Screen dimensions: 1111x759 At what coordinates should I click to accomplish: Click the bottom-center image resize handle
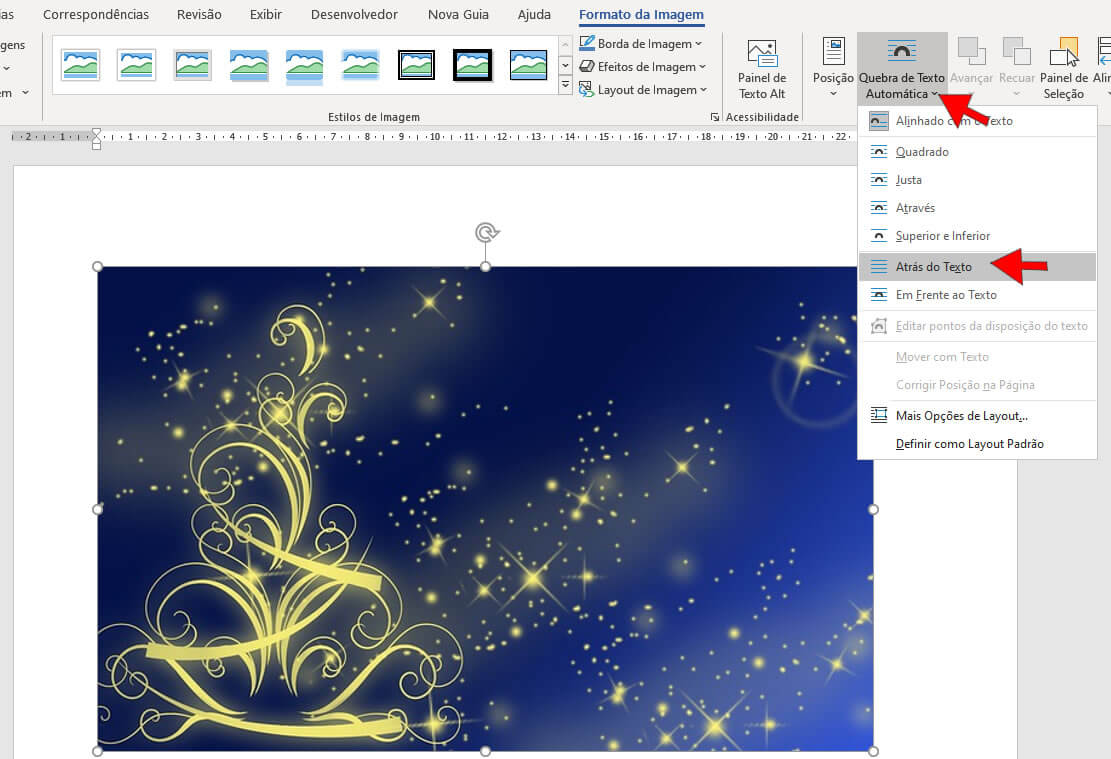(x=485, y=751)
